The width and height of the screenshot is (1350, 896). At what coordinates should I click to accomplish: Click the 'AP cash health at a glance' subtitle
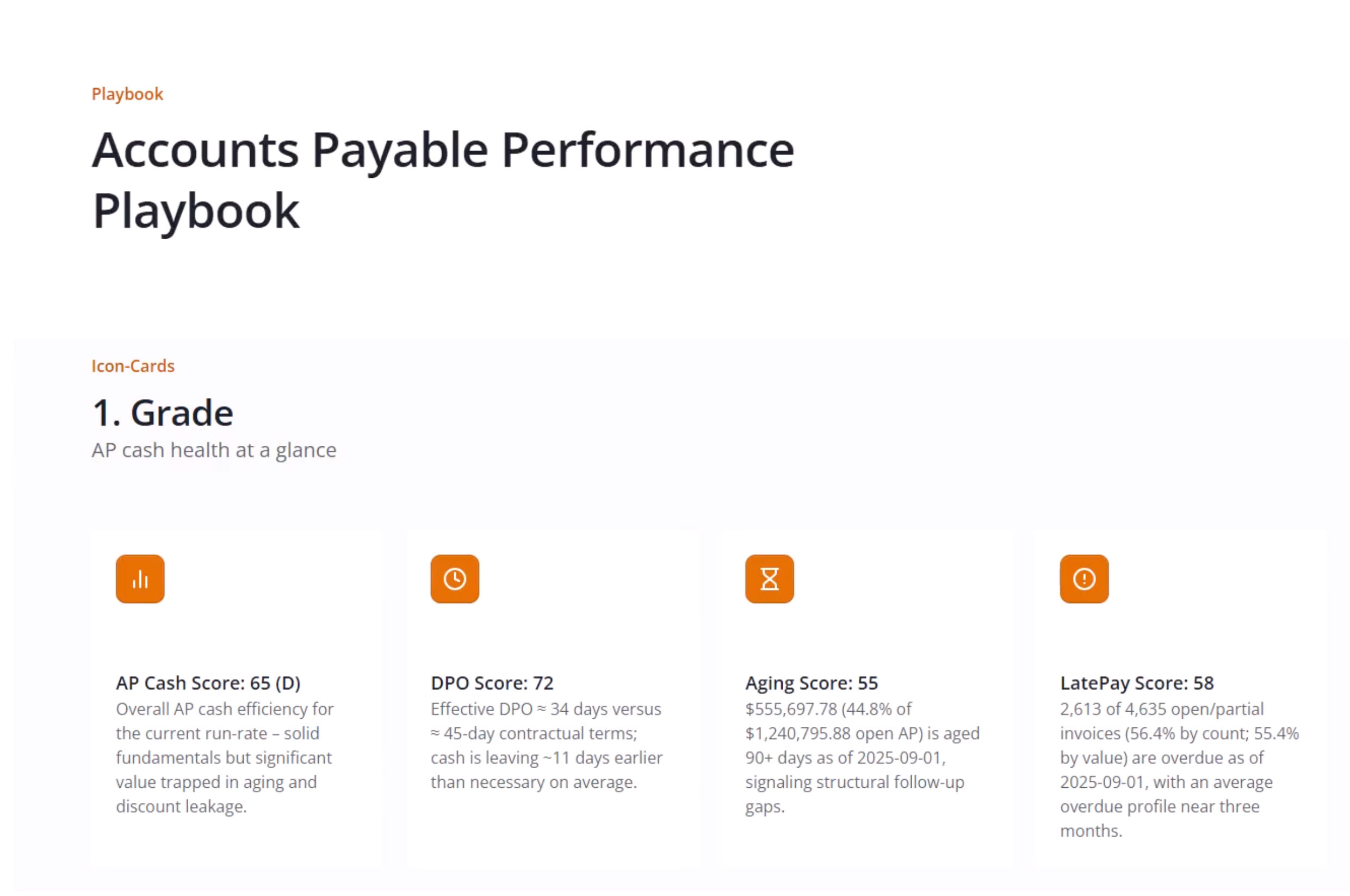click(214, 450)
